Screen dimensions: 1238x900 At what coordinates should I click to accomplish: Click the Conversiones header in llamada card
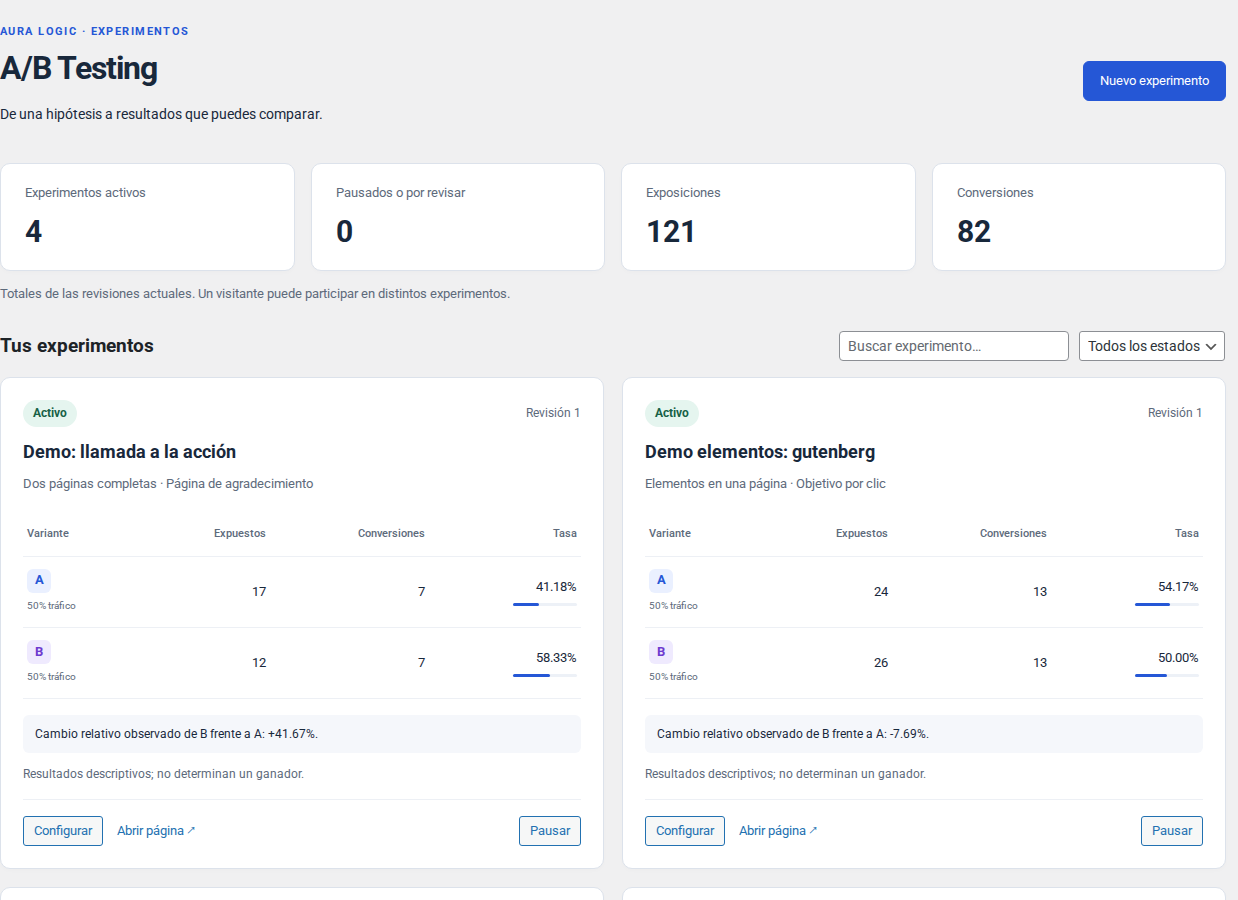tap(391, 533)
